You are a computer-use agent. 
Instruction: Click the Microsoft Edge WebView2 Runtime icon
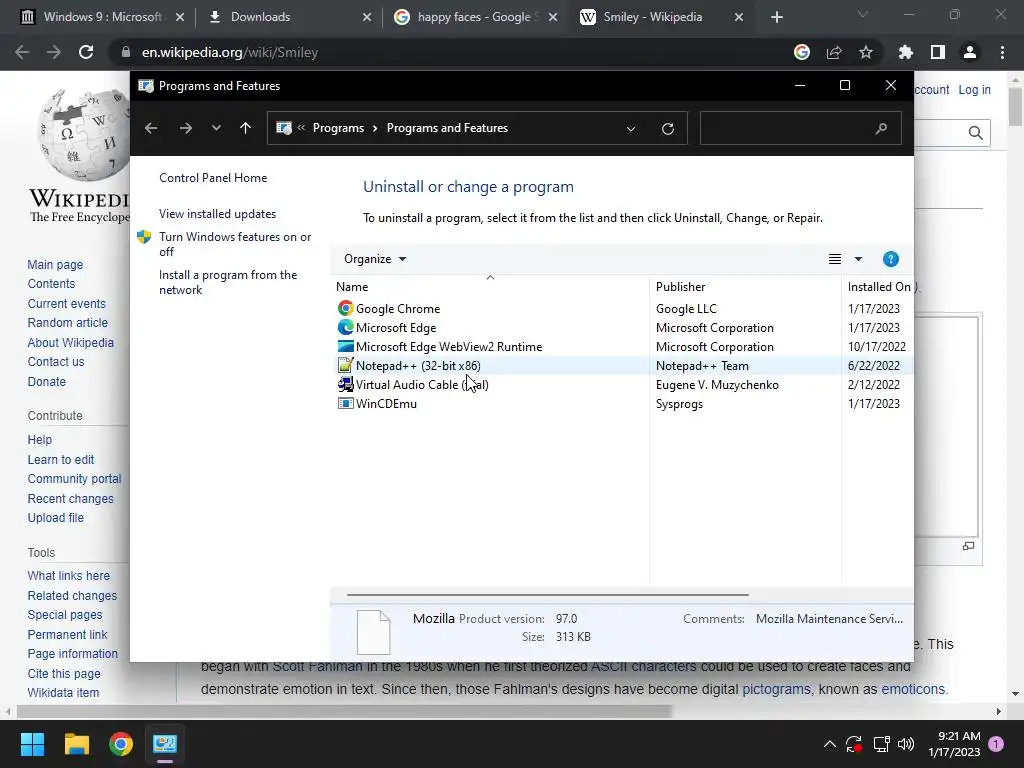point(345,346)
